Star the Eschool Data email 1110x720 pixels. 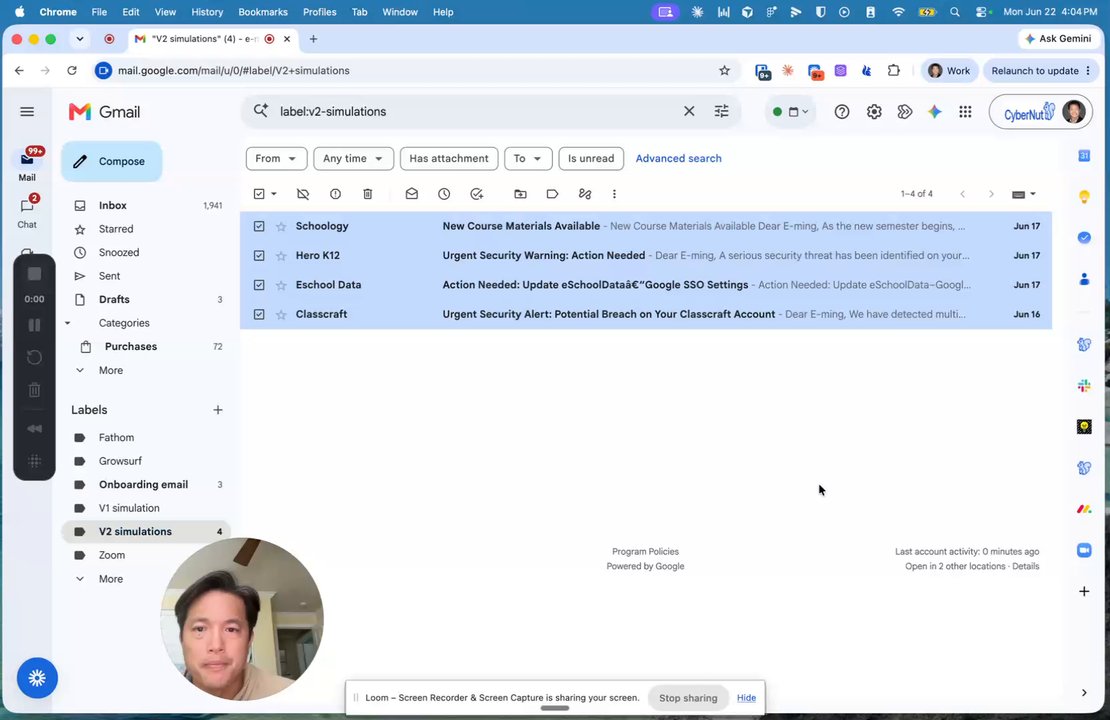pyautogui.click(x=281, y=285)
